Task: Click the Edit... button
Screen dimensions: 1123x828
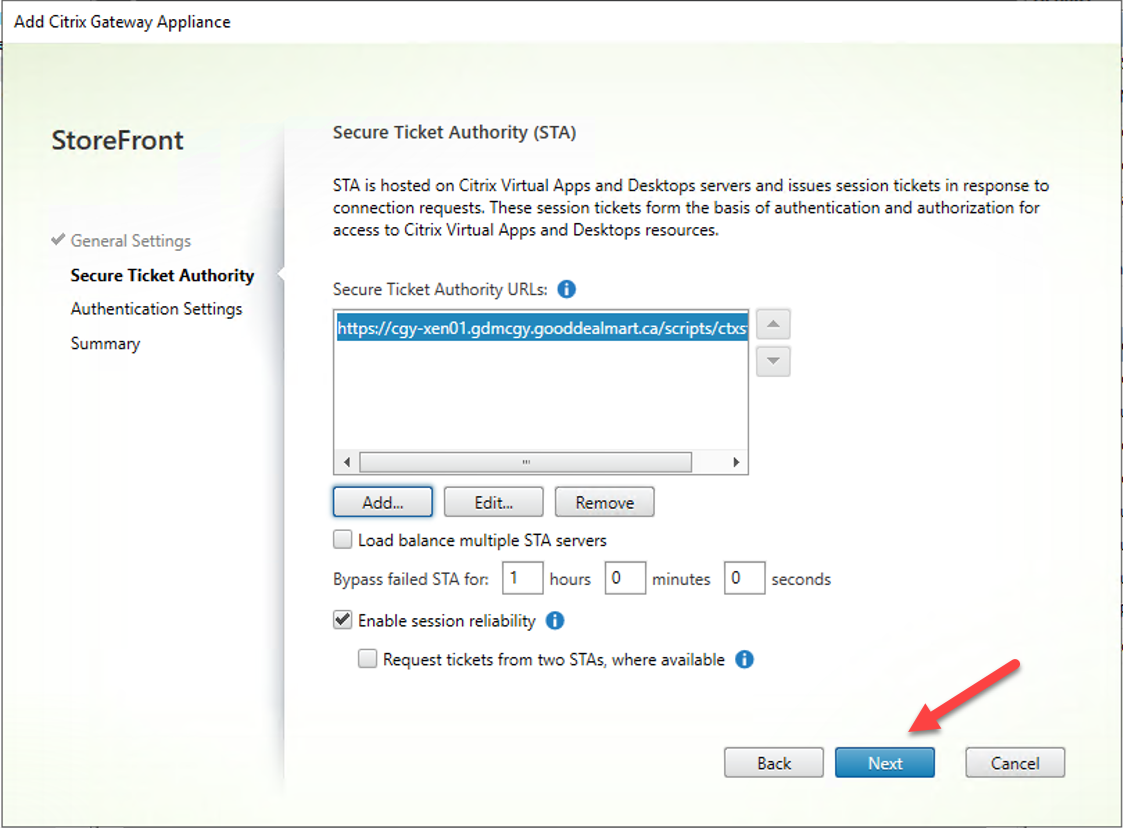Action: (493, 502)
